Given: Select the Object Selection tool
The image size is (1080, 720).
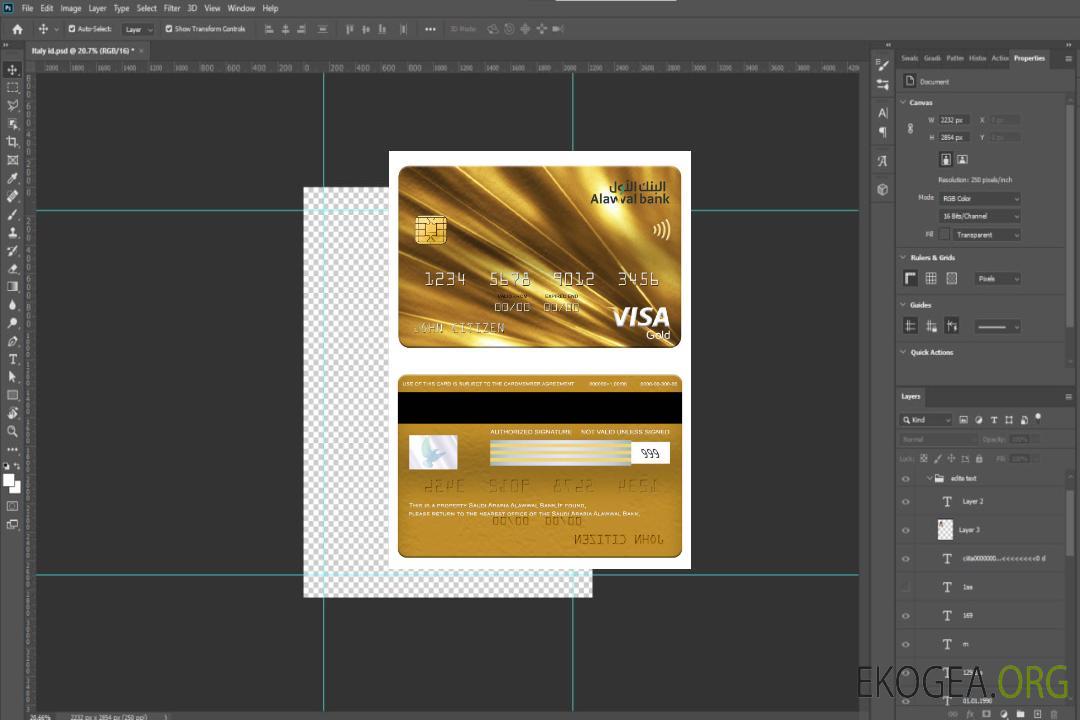Looking at the screenshot, I should point(12,124).
